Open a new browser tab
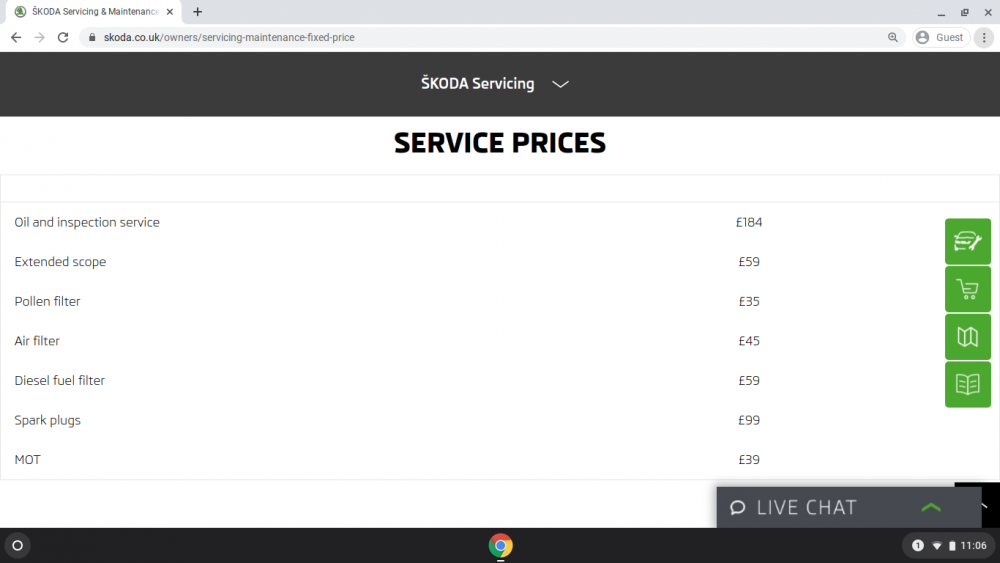This screenshot has width=1000, height=563. 198,11
